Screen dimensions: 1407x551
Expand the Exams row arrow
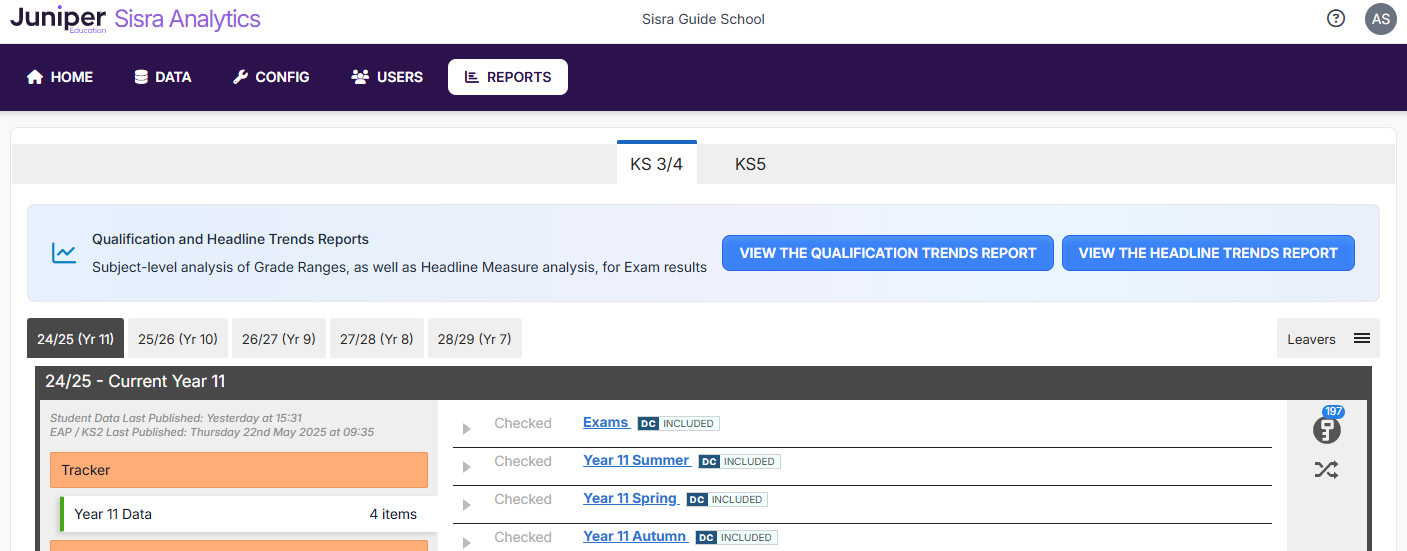[x=466, y=429]
